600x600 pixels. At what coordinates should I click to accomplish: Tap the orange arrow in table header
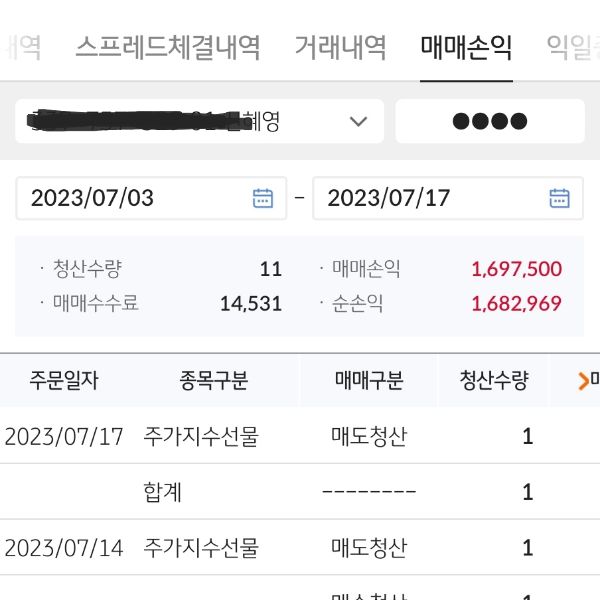[x=585, y=380]
